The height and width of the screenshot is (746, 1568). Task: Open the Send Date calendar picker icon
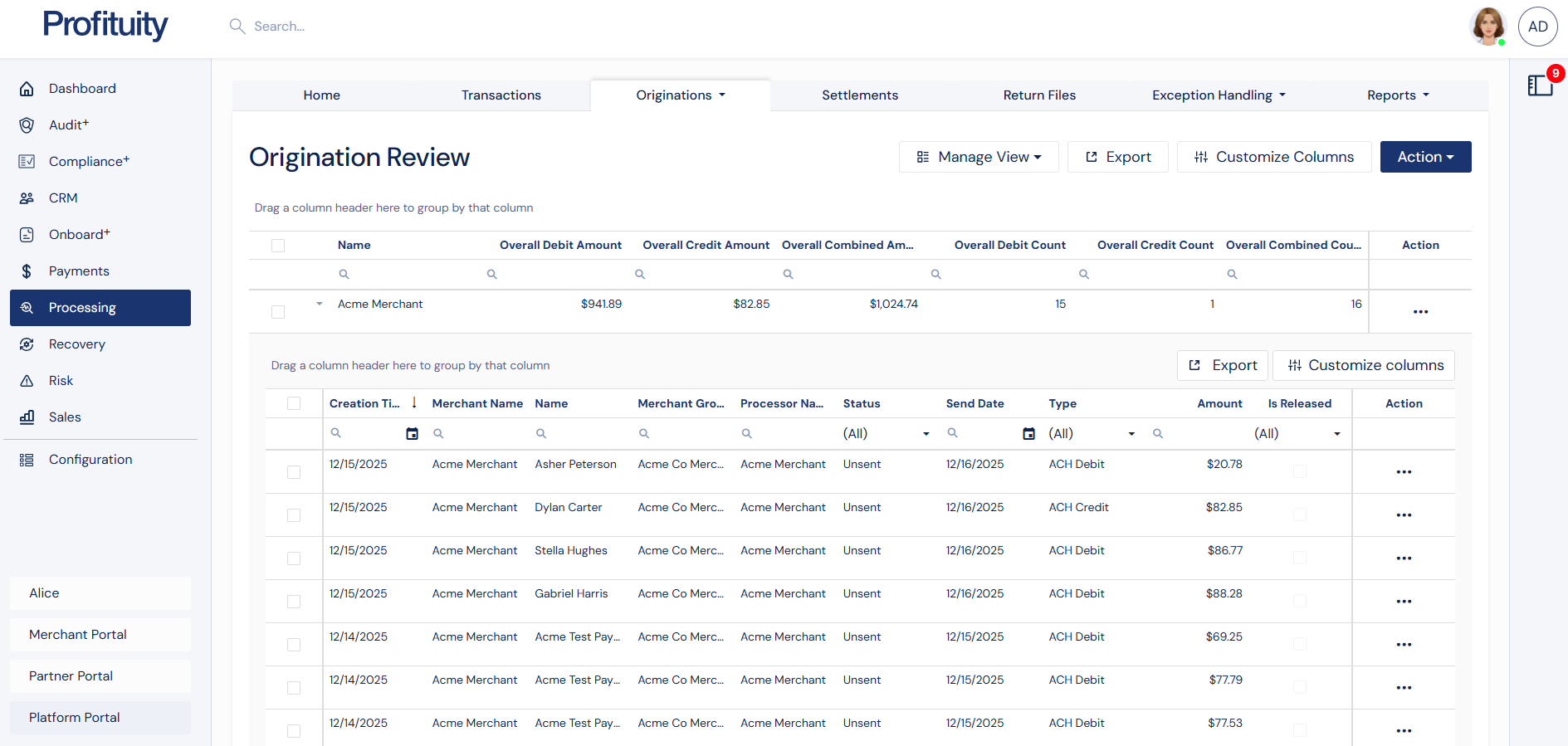click(1028, 433)
